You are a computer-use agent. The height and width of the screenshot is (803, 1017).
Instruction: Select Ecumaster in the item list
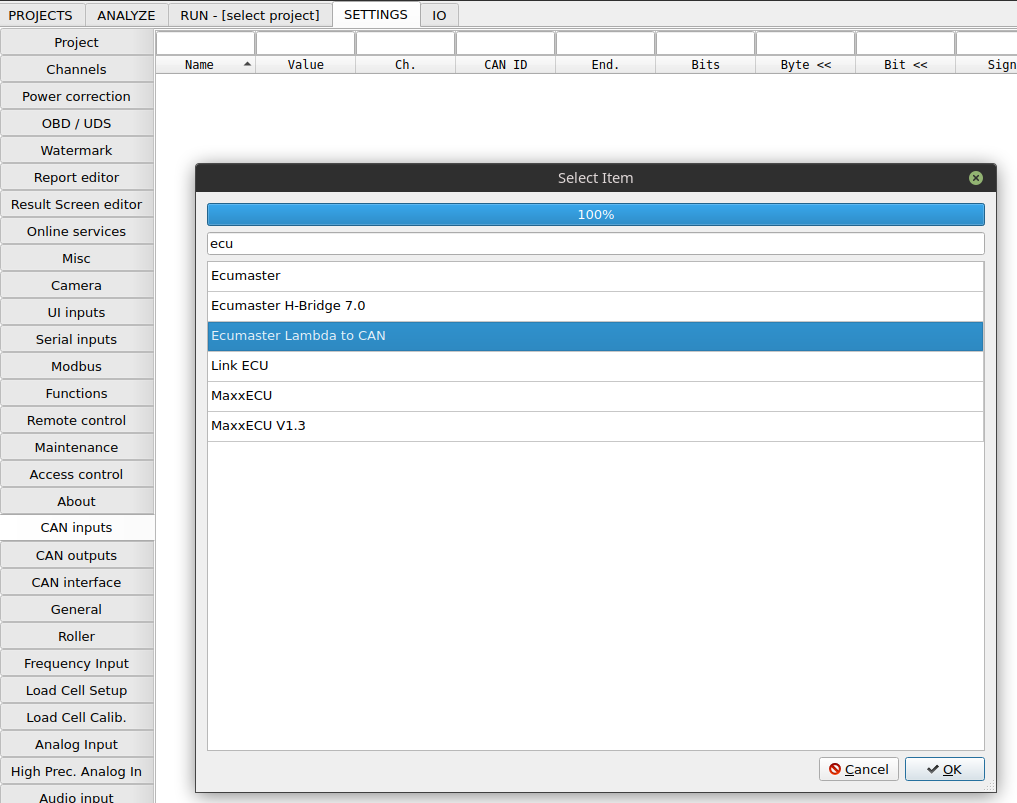tap(595, 276)
